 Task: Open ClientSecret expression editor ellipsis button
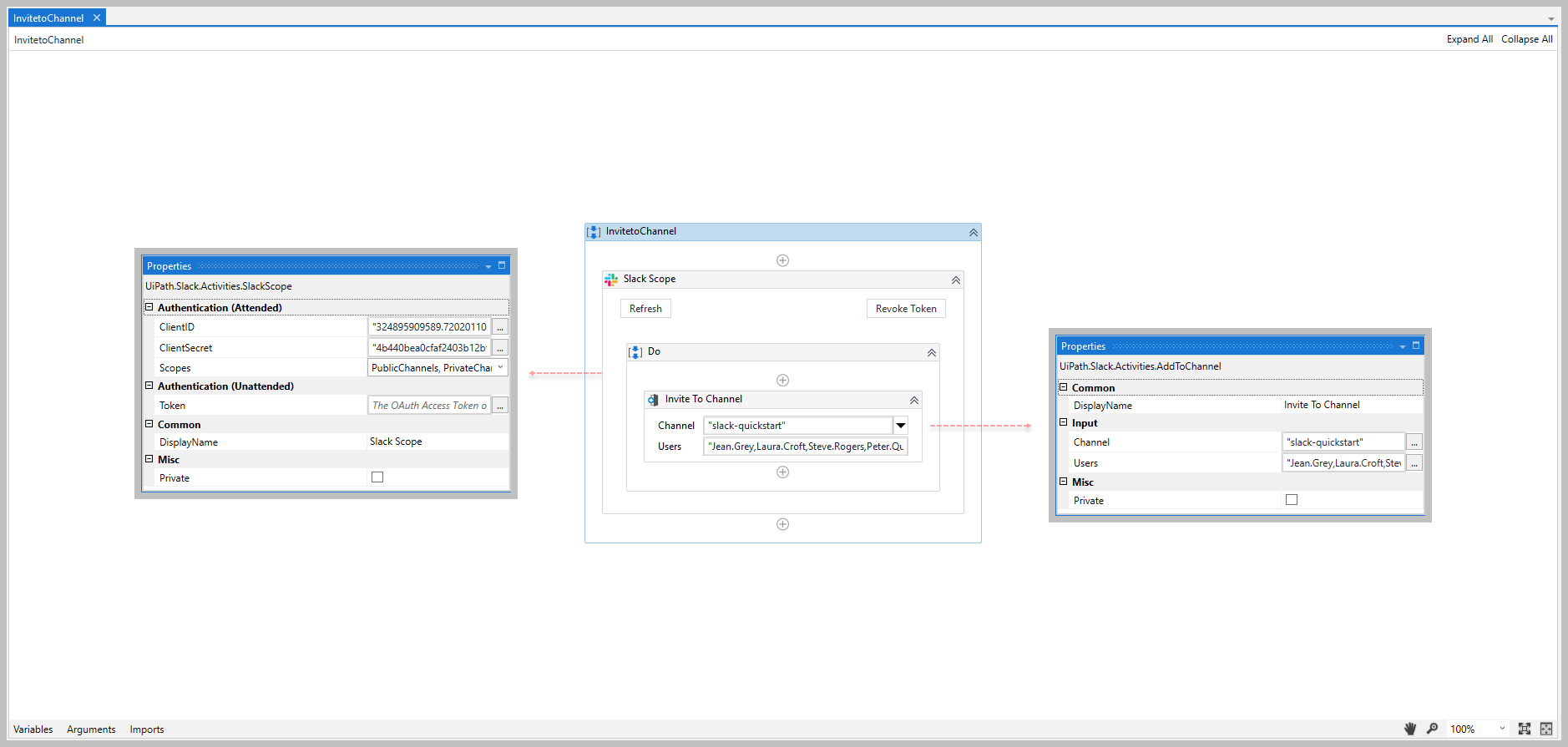[500, 347]
